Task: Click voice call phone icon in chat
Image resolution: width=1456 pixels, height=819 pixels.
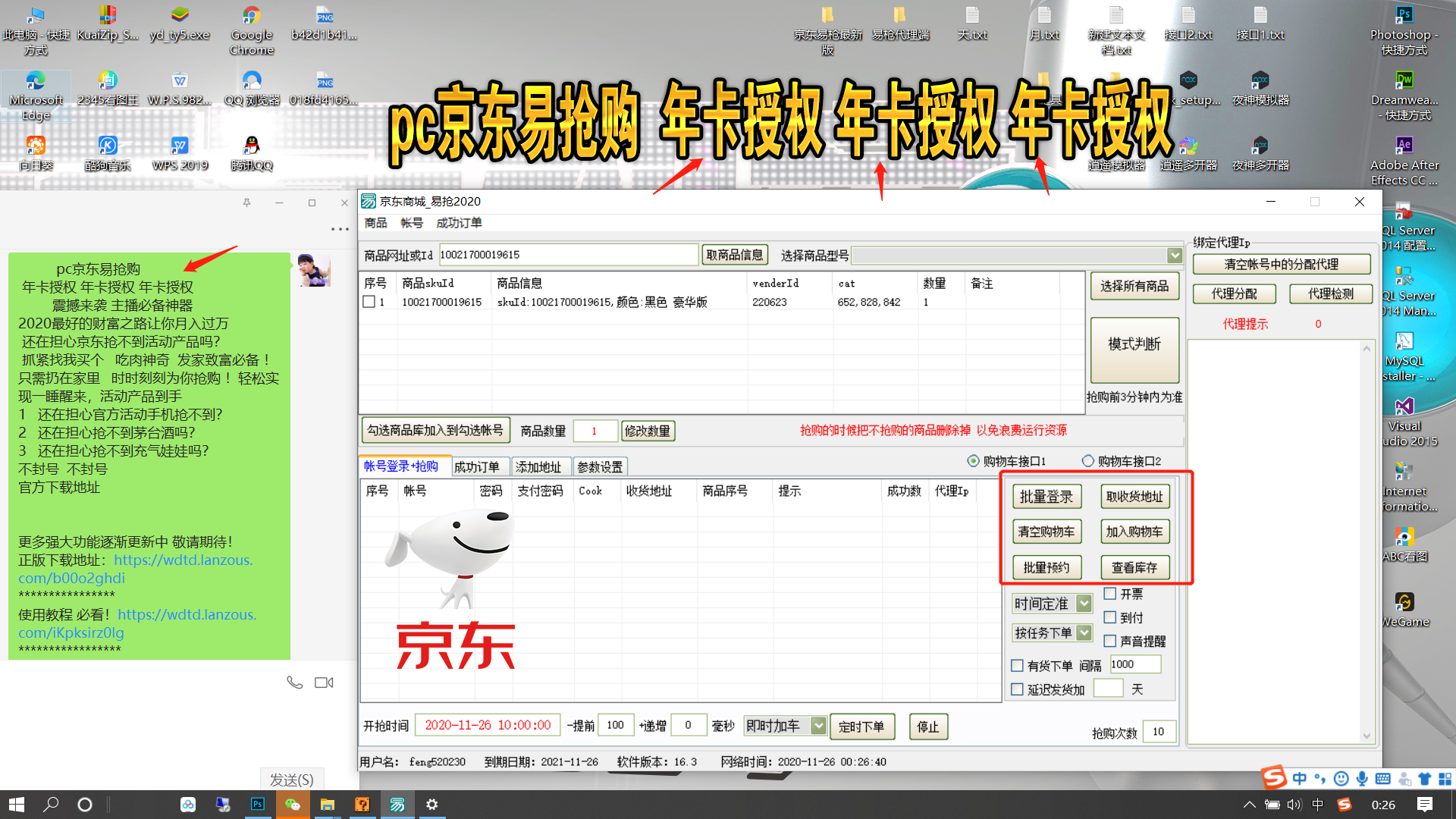Action: (x=294, y=682)
